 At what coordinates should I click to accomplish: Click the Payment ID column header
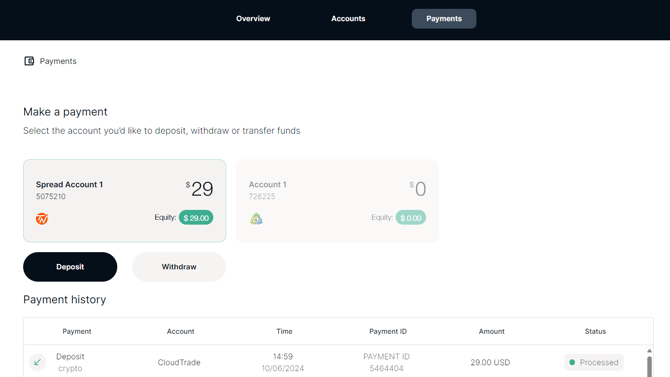coord(388,331)
